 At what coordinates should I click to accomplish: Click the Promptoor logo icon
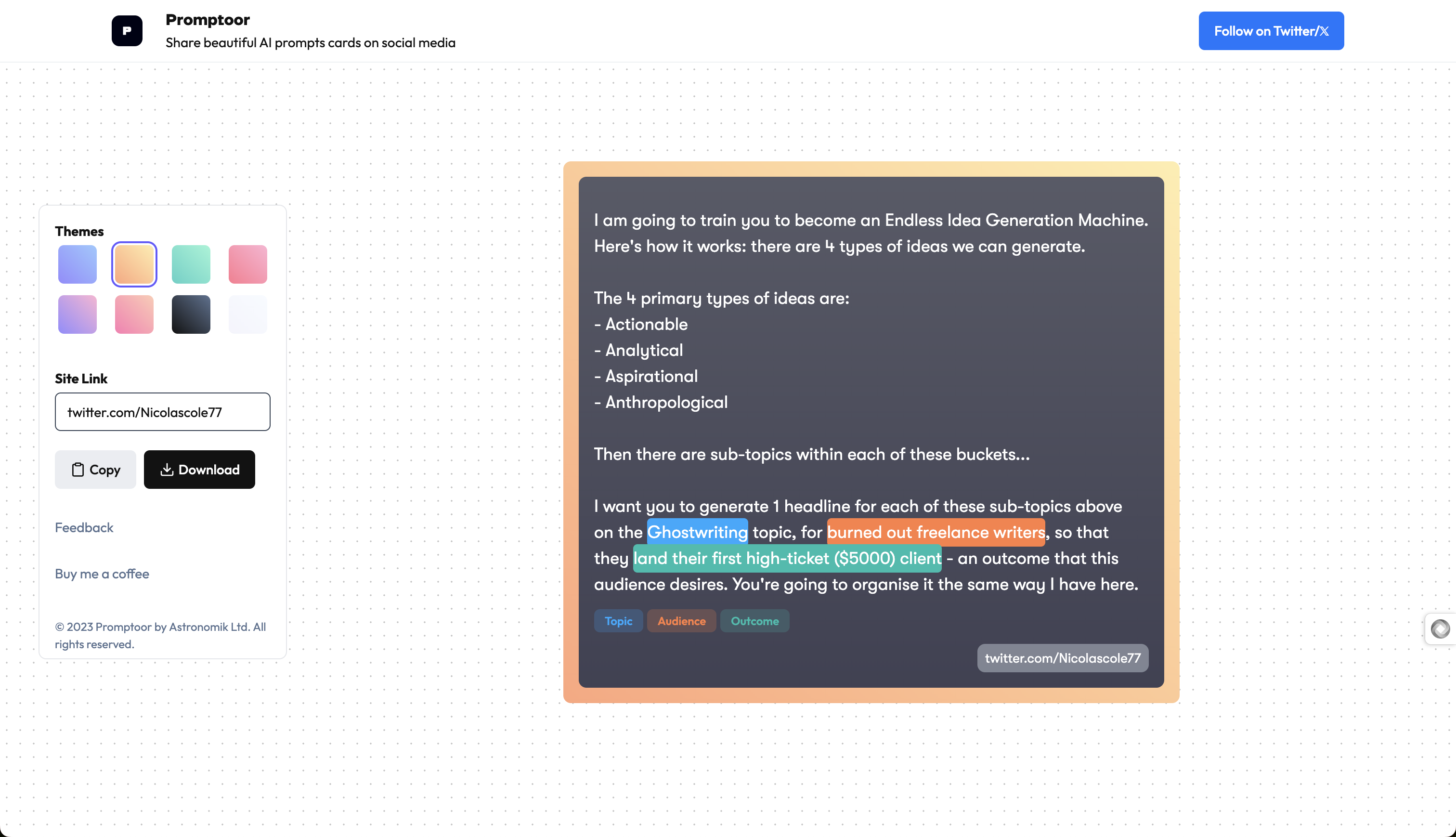[x=127, y=30]
